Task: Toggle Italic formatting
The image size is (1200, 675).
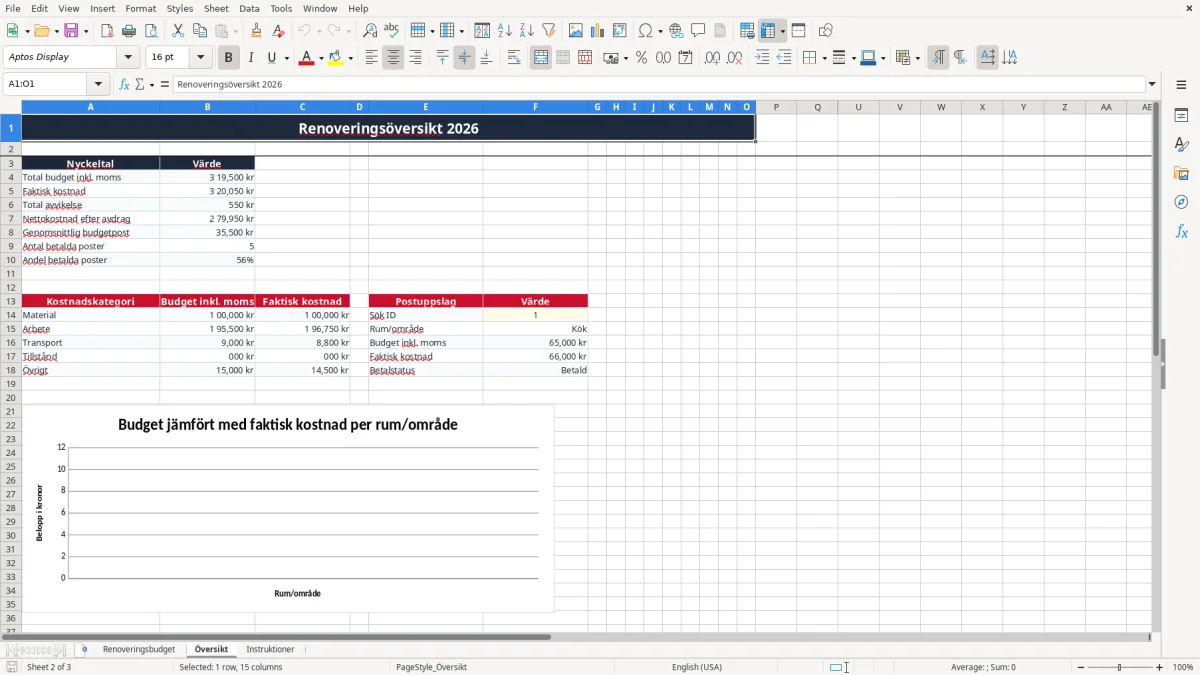Action: [251, 58]
